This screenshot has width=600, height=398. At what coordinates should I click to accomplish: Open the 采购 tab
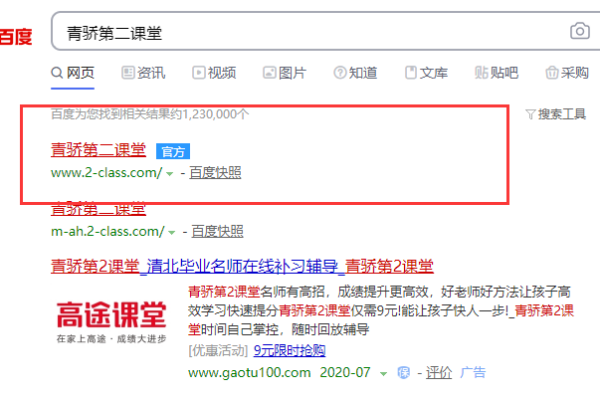(567, 73)
